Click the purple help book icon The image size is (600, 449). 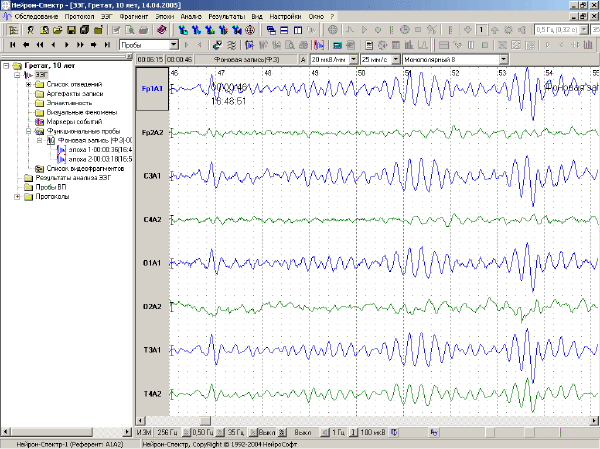pyautogui.click(x=162, y=30)
